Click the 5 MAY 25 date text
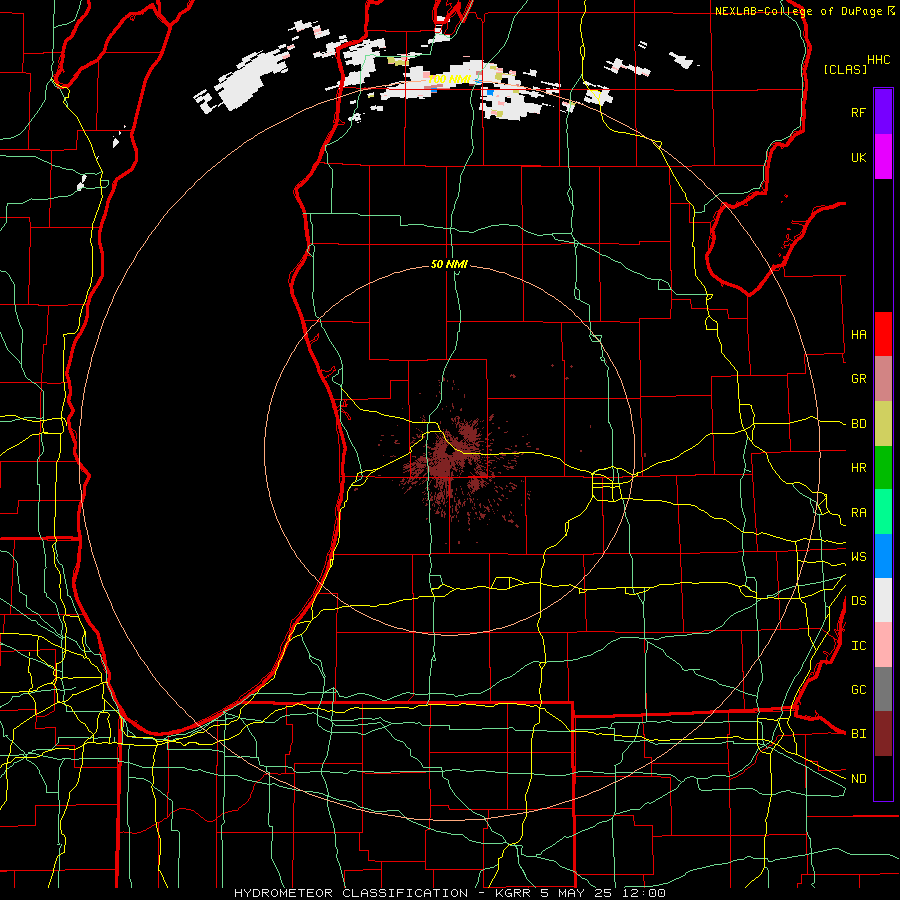900x900 pixels. click(x=578, y=893)
